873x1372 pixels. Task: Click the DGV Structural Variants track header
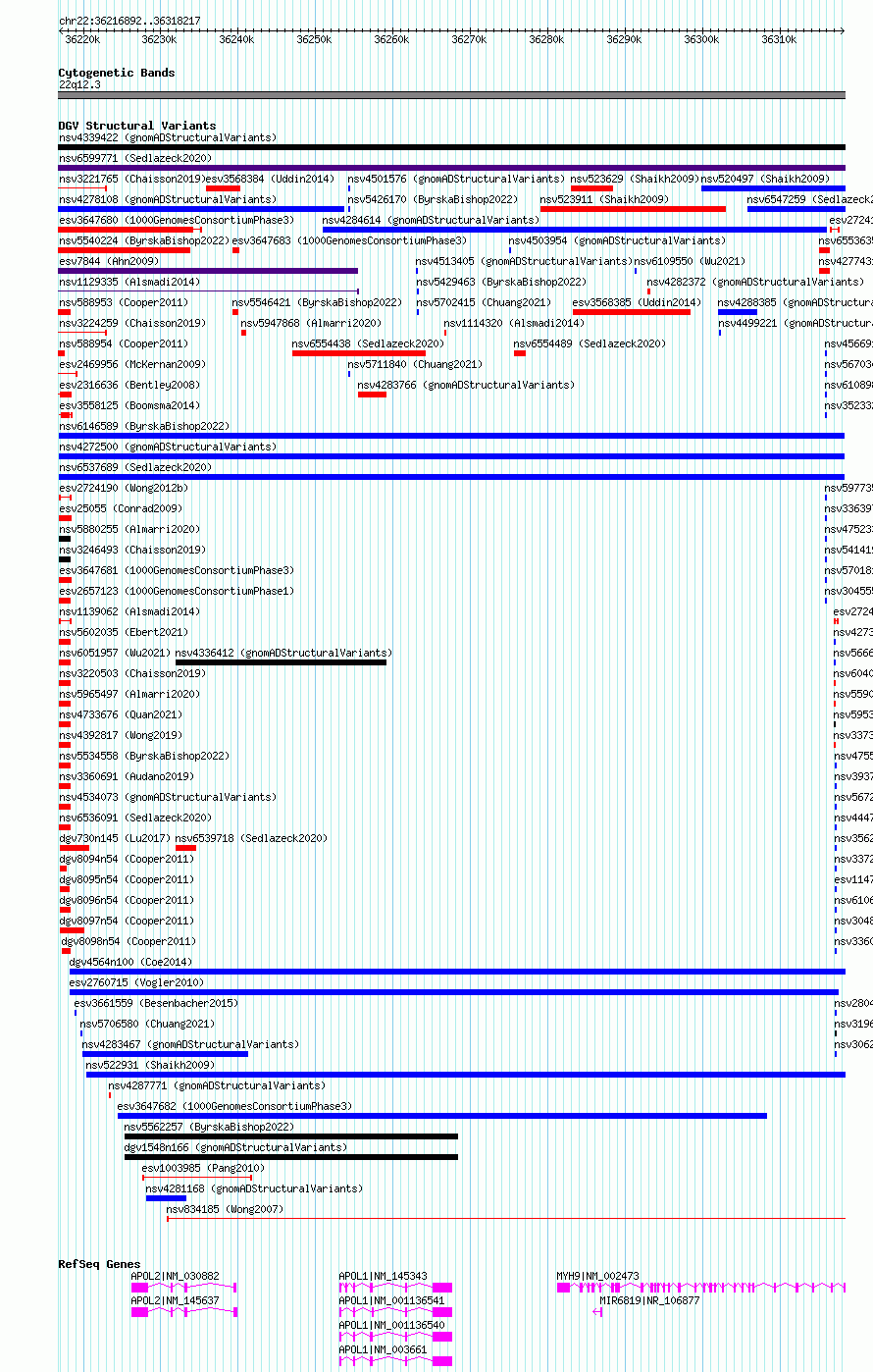136,126
